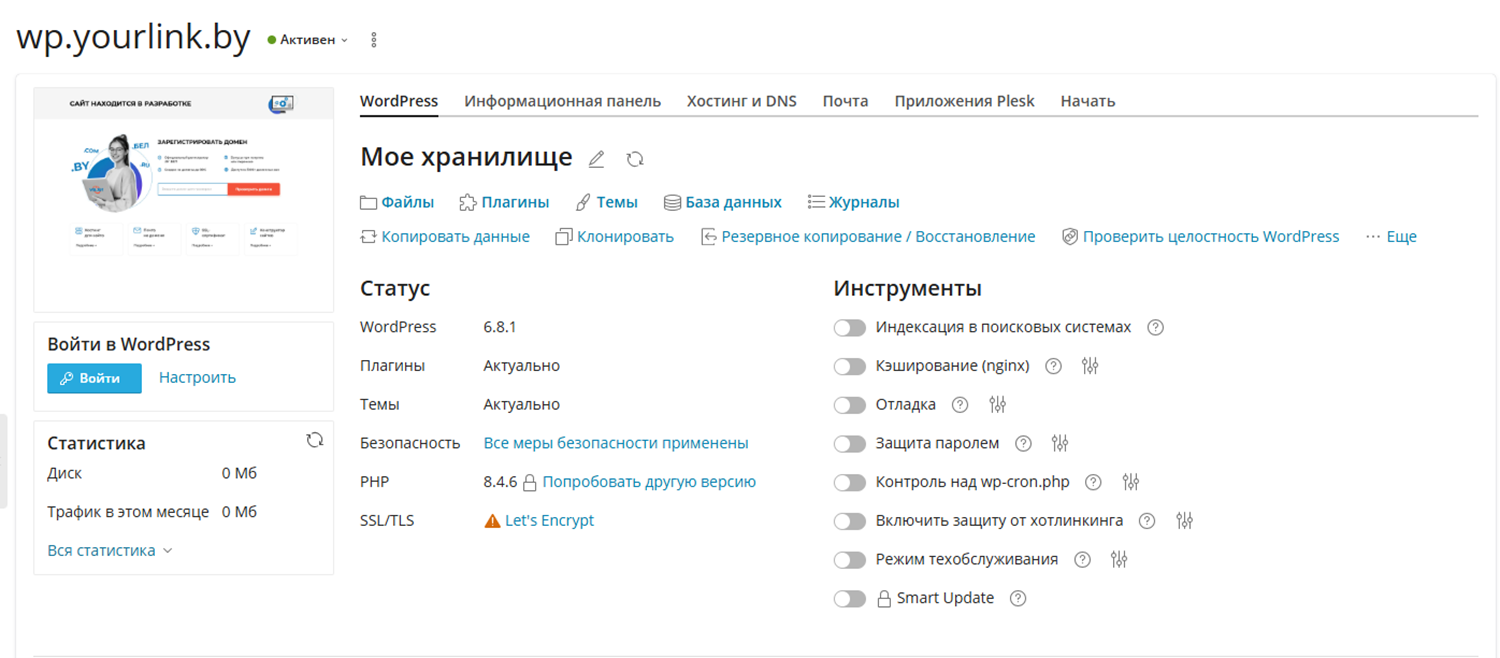Click the Настроить link
This screenshot has height=658, width=1500.
[197, 378]
